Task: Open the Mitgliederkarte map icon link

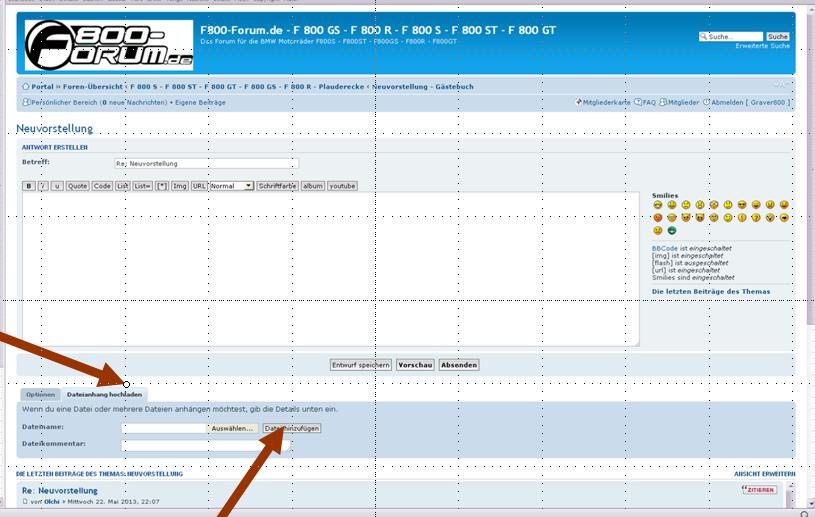Action: (x=578, y=102)
